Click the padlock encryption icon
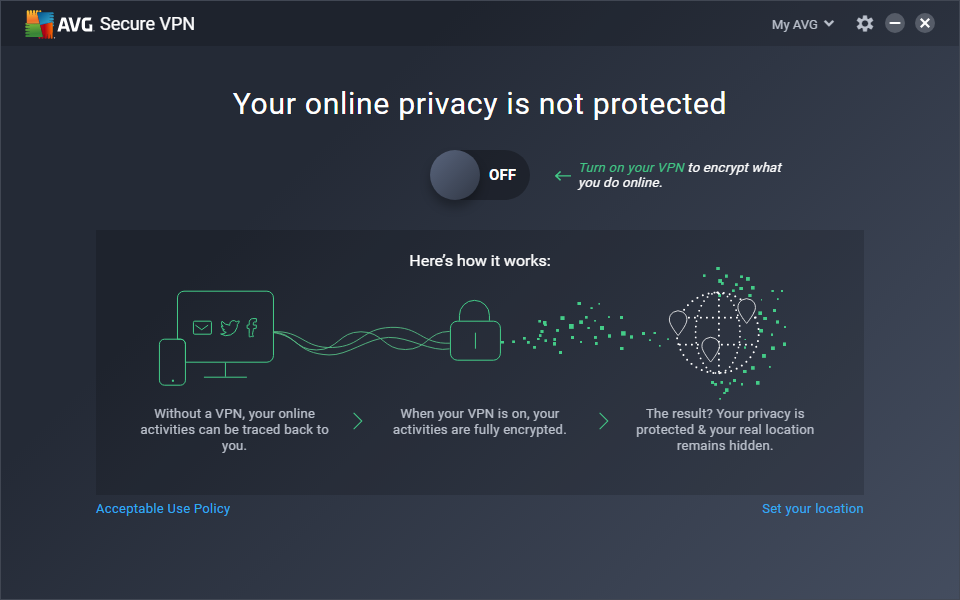 point(475,334)
